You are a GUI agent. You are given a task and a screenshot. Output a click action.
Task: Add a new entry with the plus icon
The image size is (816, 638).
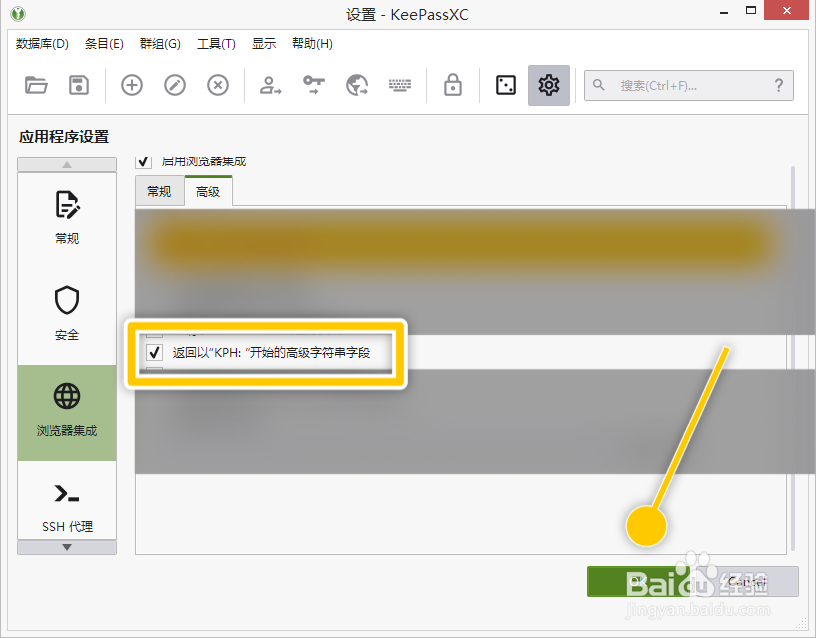[x=131, y=85]
